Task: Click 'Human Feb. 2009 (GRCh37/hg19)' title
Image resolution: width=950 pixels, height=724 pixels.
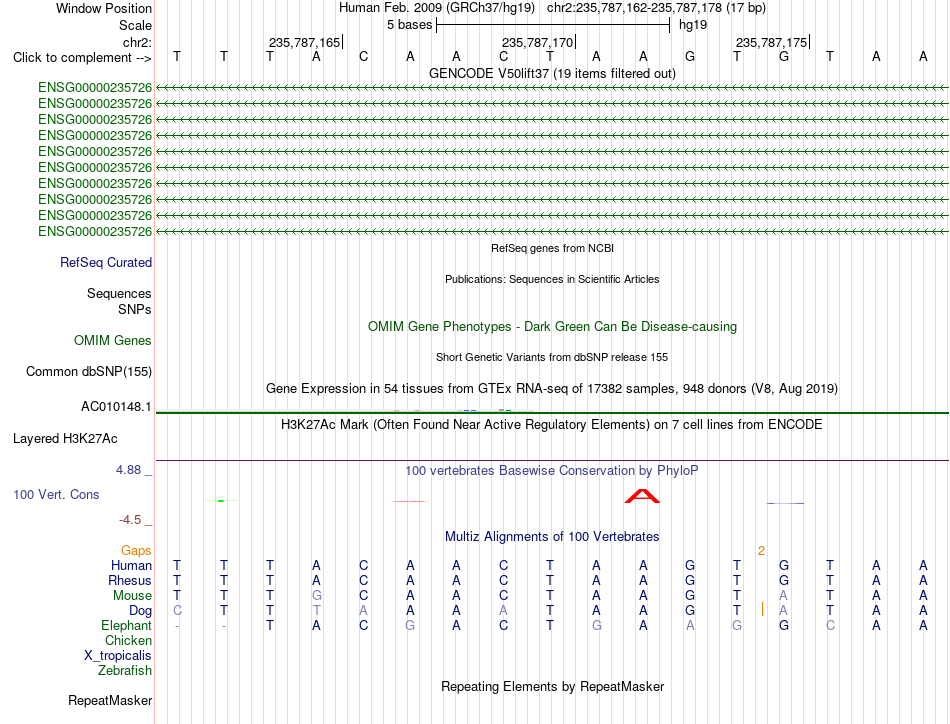Action: pyautogui.click(x=437, y=8)
